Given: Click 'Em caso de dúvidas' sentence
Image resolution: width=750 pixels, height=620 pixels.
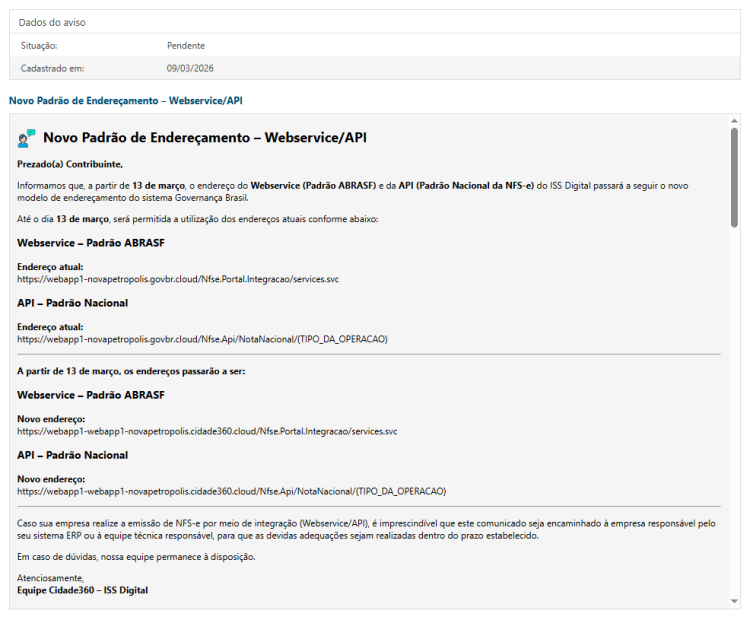Looking at the screenshot, I should [136, 557].
